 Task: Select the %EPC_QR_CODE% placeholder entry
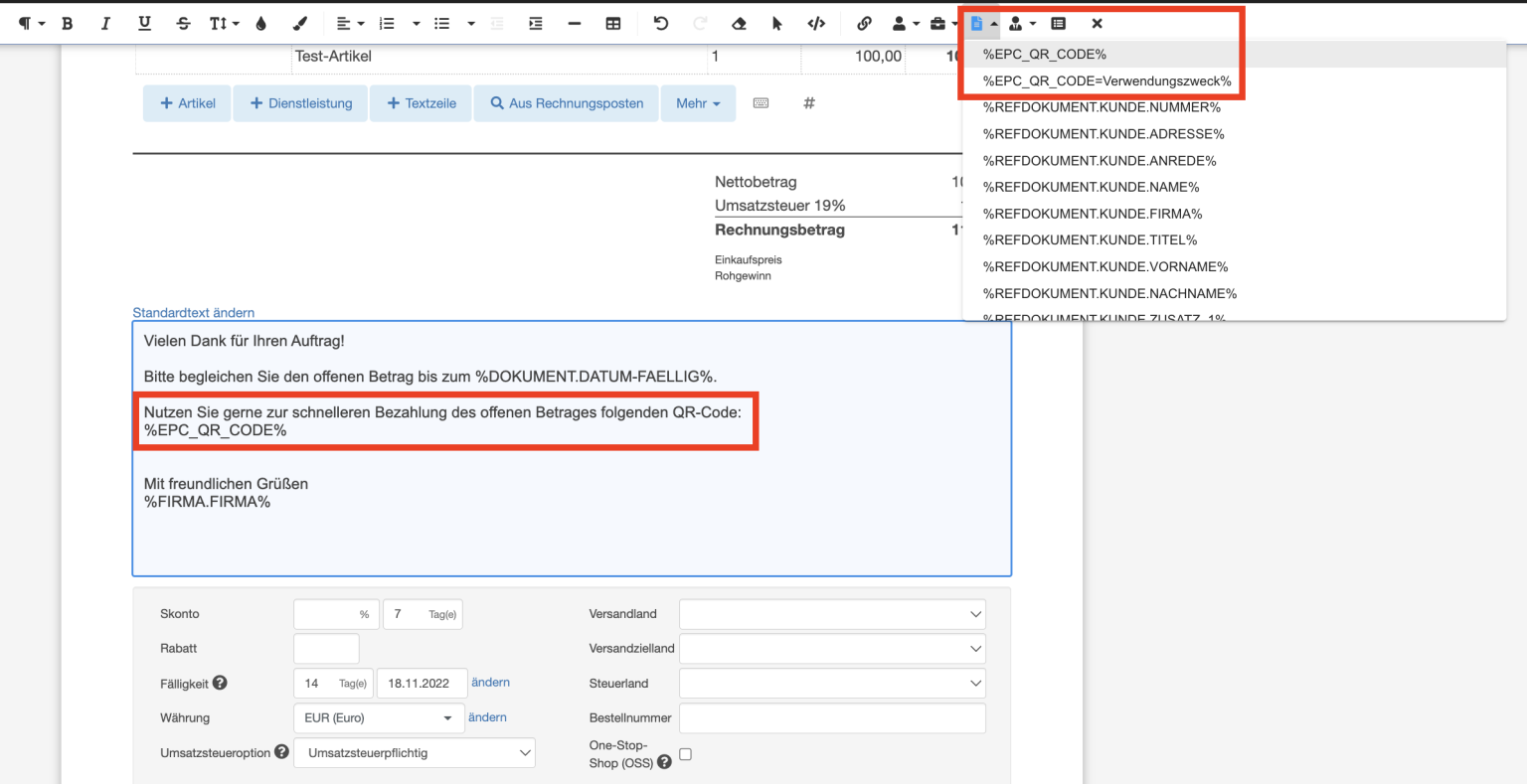pos(1045,54)
